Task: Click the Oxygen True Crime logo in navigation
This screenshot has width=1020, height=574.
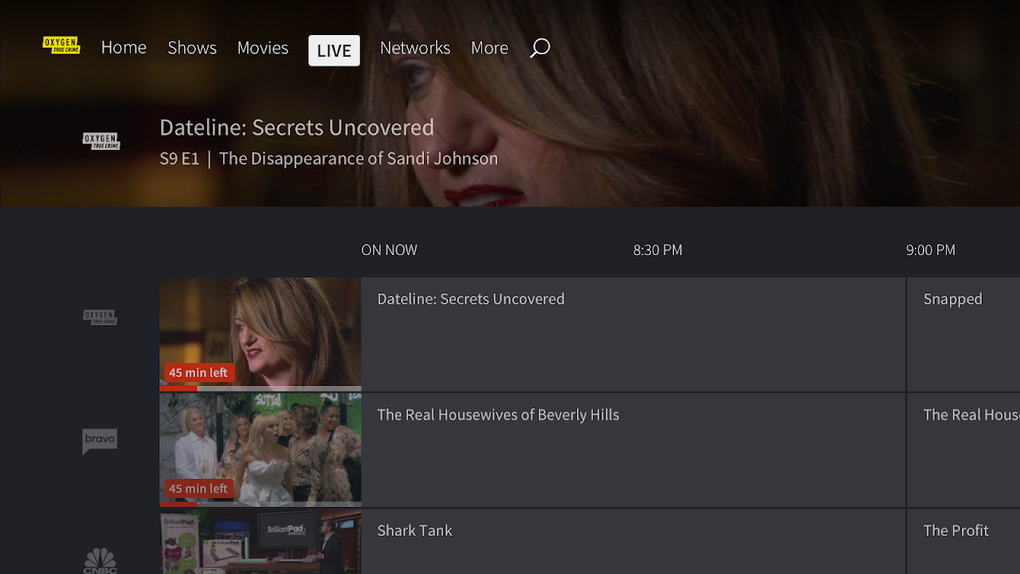Action: click(61, 46)
